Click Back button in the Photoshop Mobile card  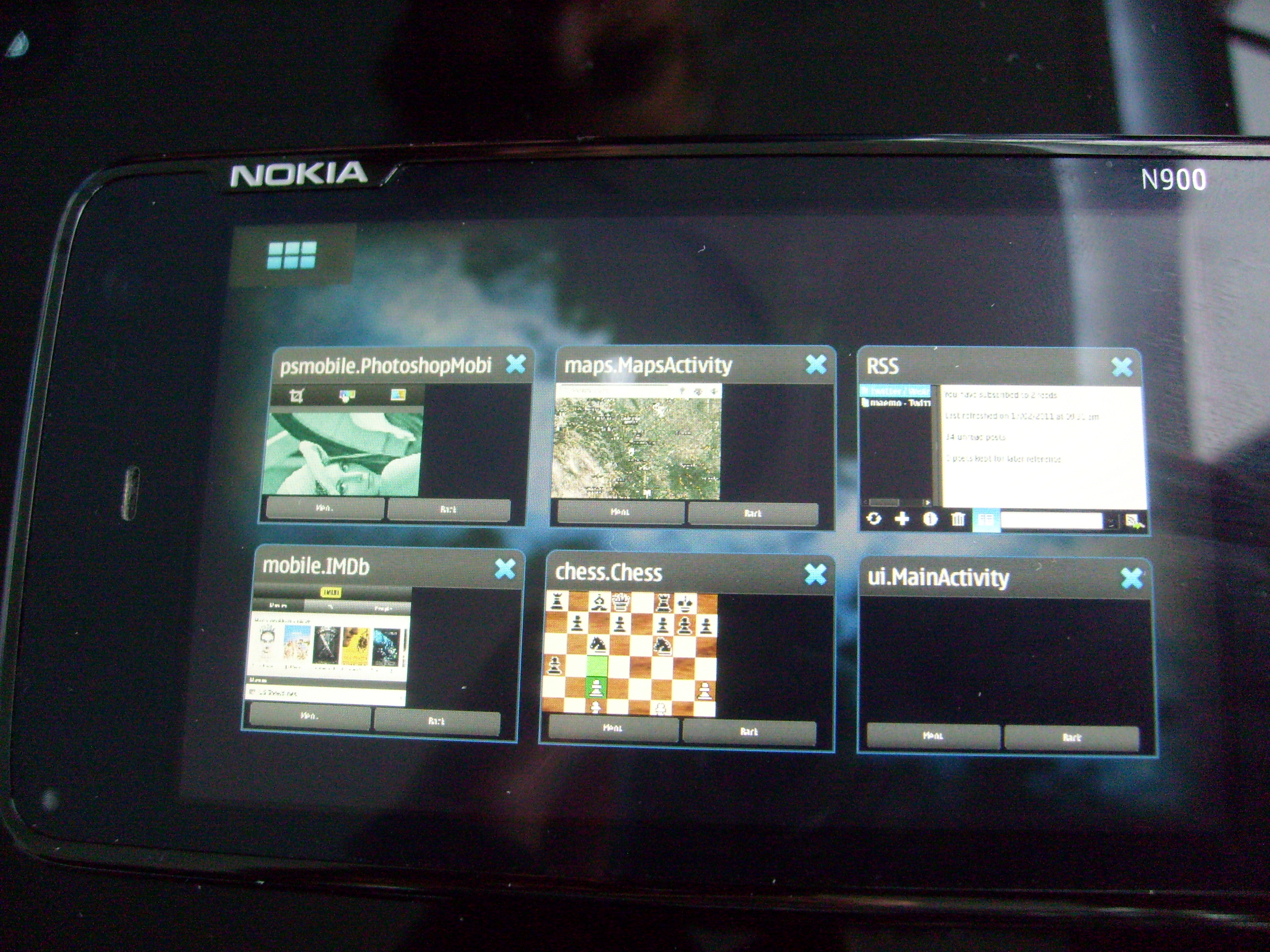449,509
